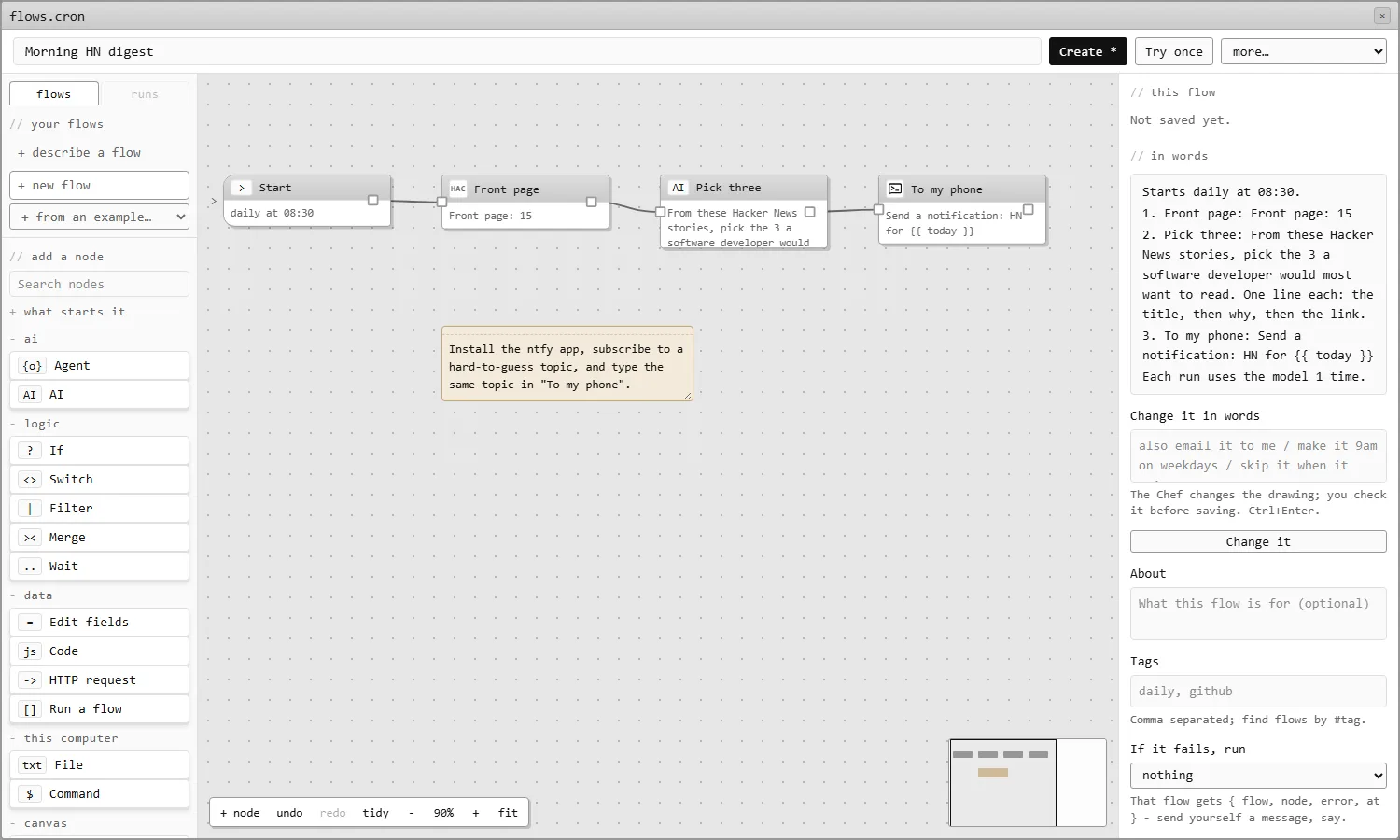1400x840 pixels.
Task: Switch to the flows tab
Action: pos(54,94)
